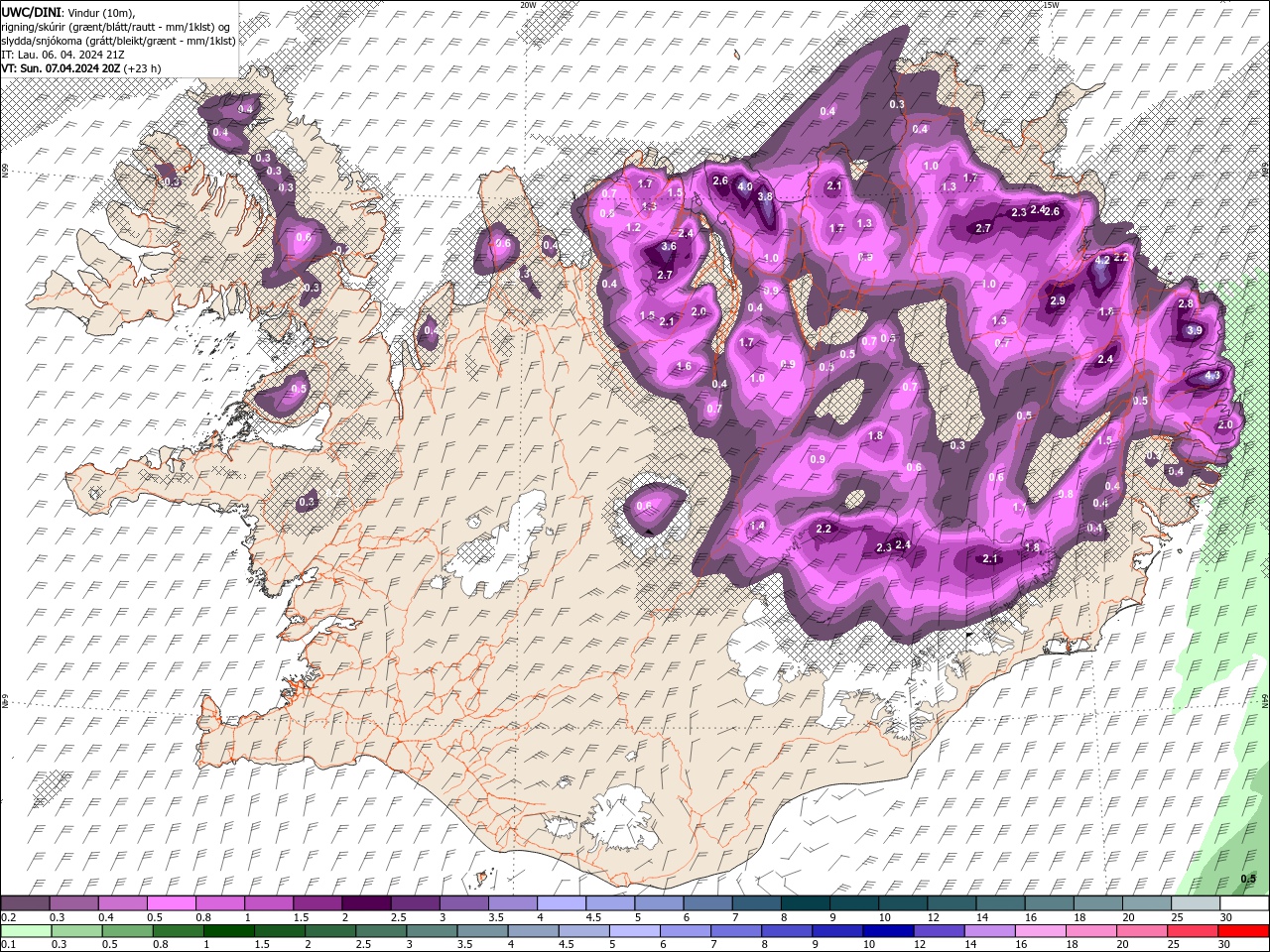Click the 2.8 snowfall value on map
This screenshot has width=1270, height=952.
1185,303
